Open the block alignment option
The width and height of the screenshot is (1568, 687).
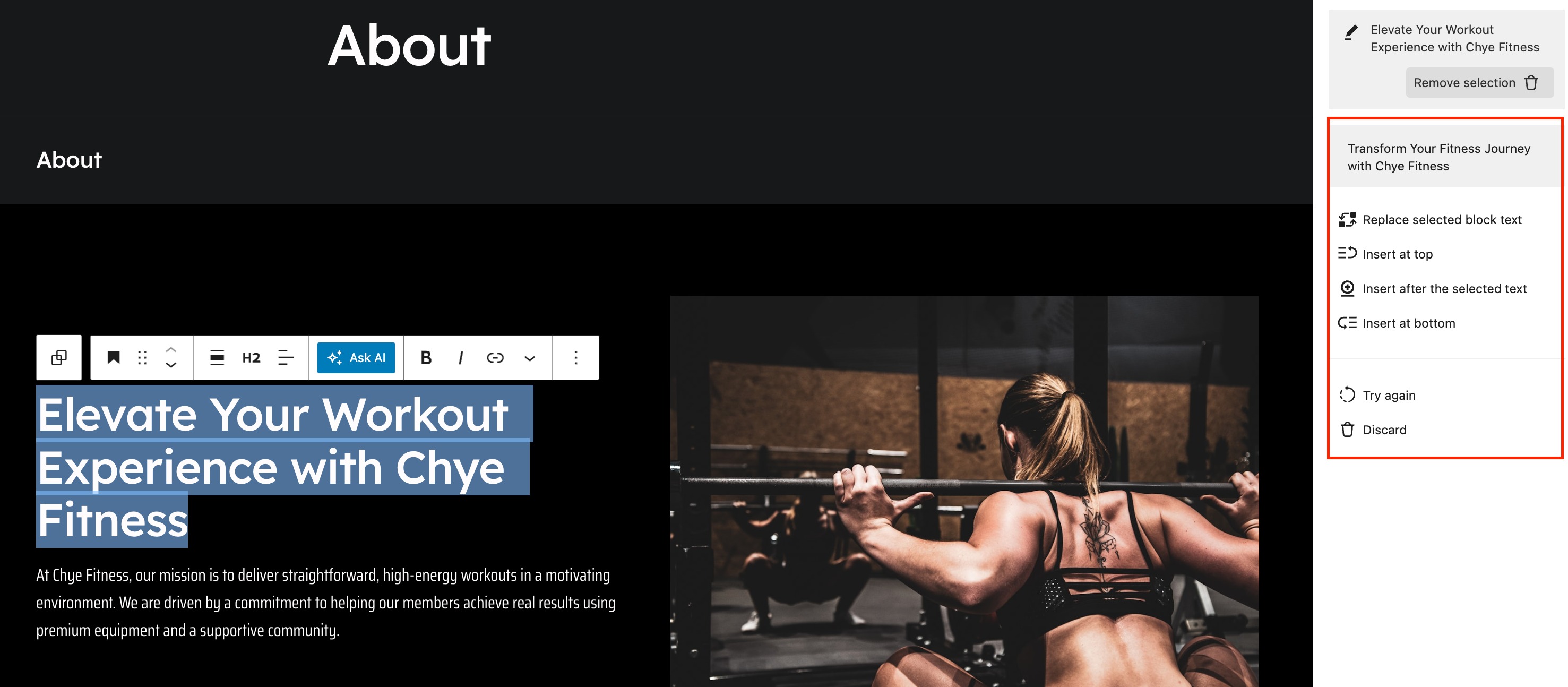pyautogui.click(x=217, y=357)
